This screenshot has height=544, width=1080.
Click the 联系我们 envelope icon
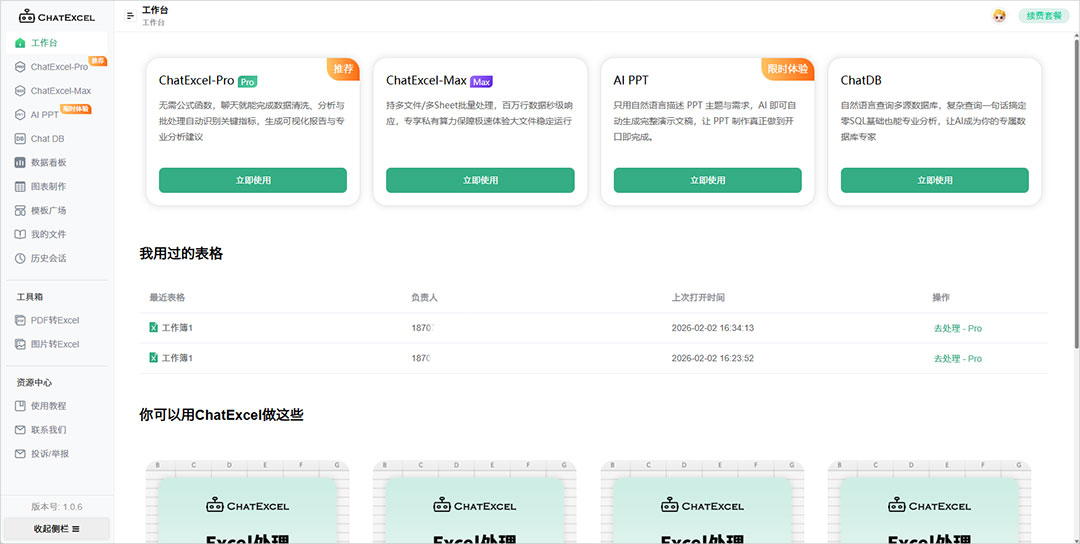[x=20, y=430]
